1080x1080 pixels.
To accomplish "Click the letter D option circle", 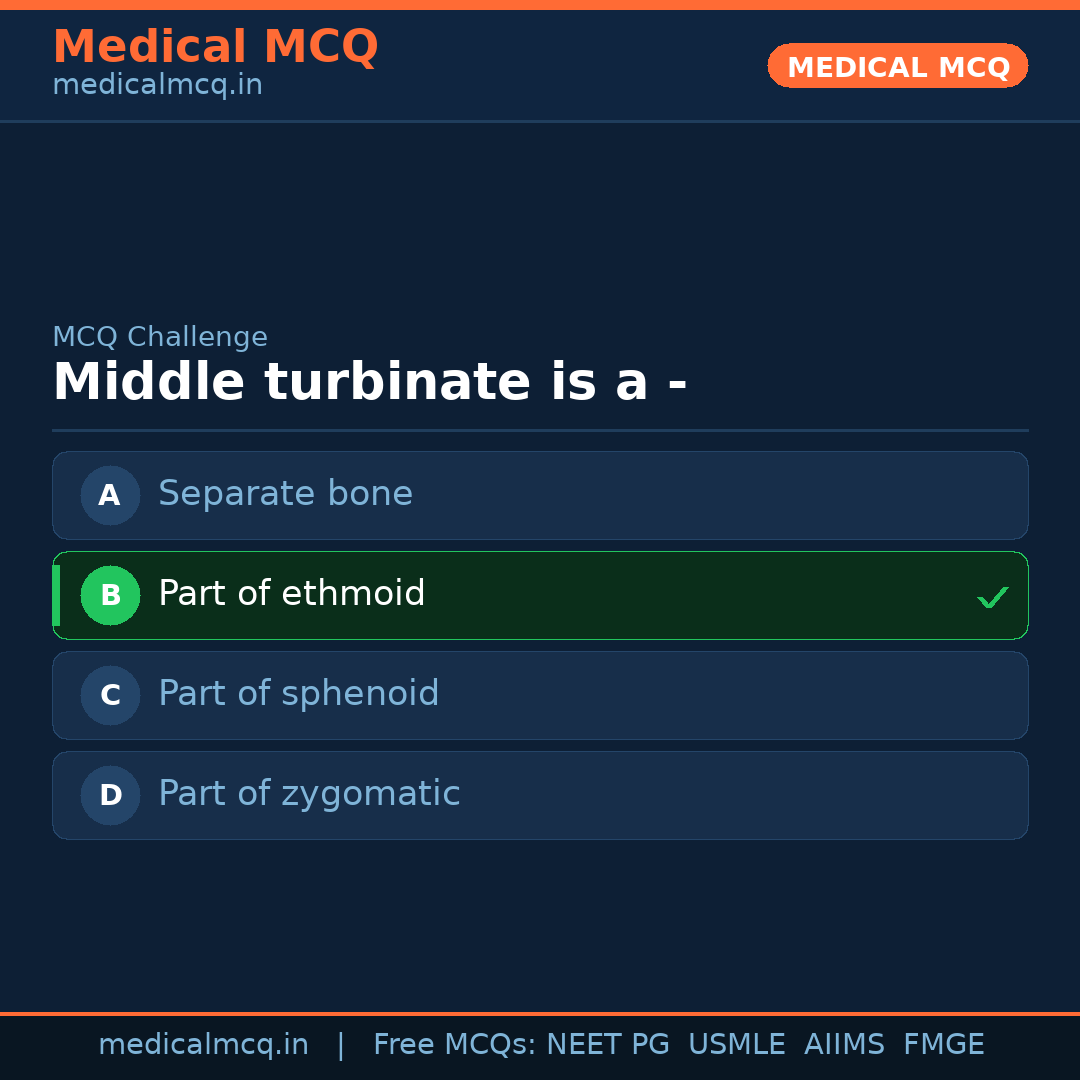I will point(110,795).
